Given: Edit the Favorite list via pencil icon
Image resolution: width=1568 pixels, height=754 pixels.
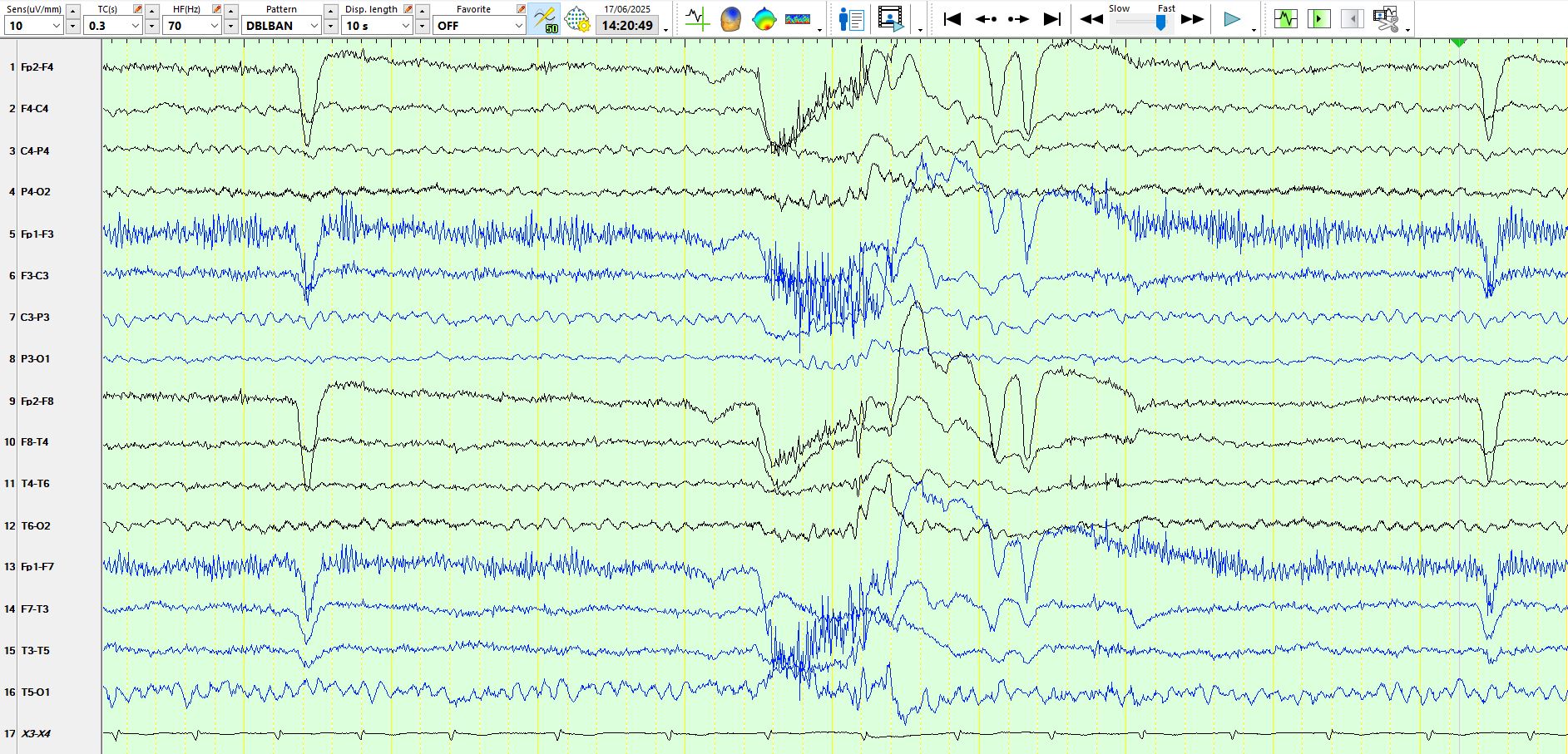Looking at the screenshot, I should pyautogui.click(x=521, y=9).
